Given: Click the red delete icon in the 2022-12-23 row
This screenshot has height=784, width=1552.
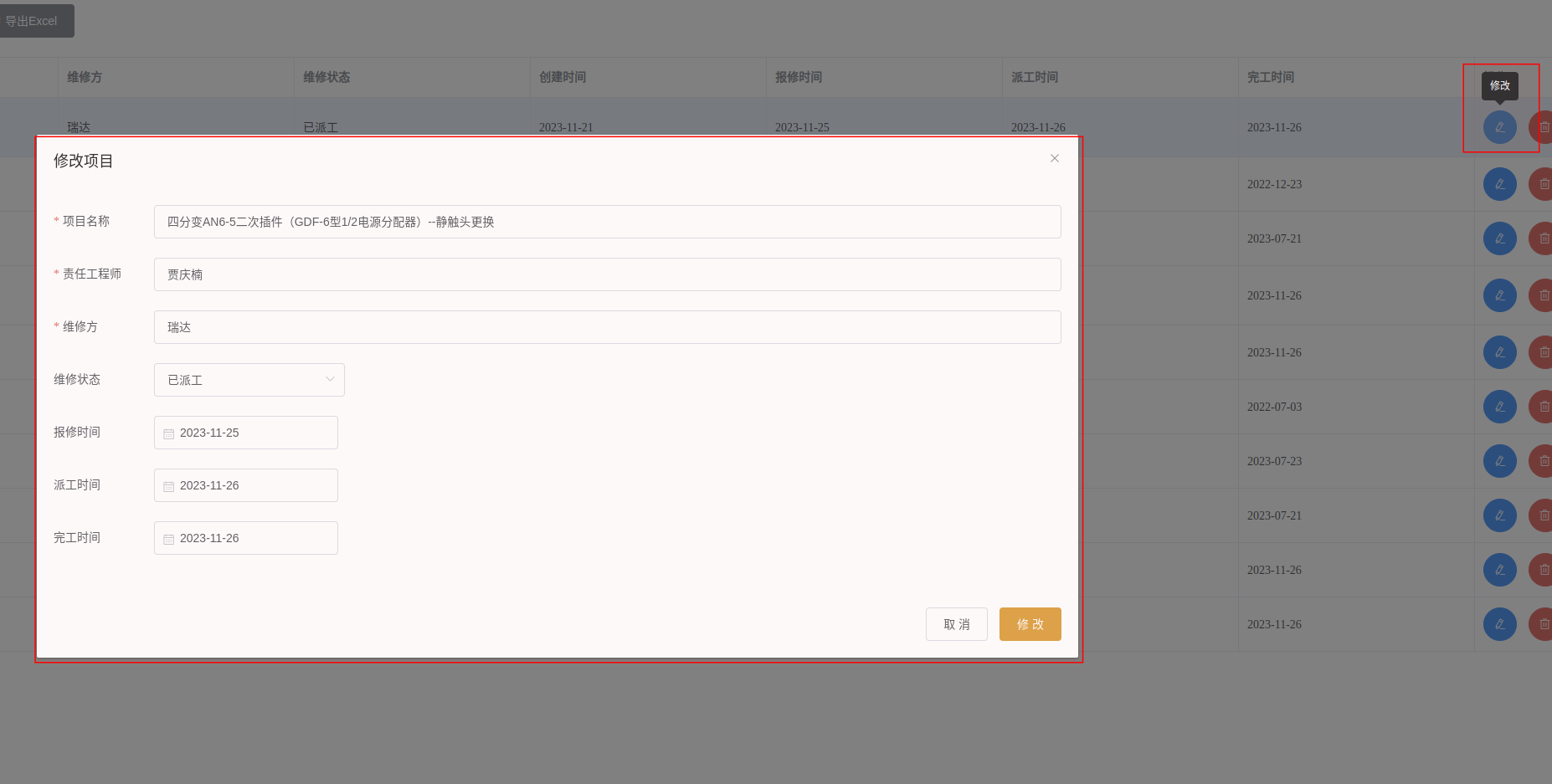Looking at the screenshot, I should [1543, 184].
